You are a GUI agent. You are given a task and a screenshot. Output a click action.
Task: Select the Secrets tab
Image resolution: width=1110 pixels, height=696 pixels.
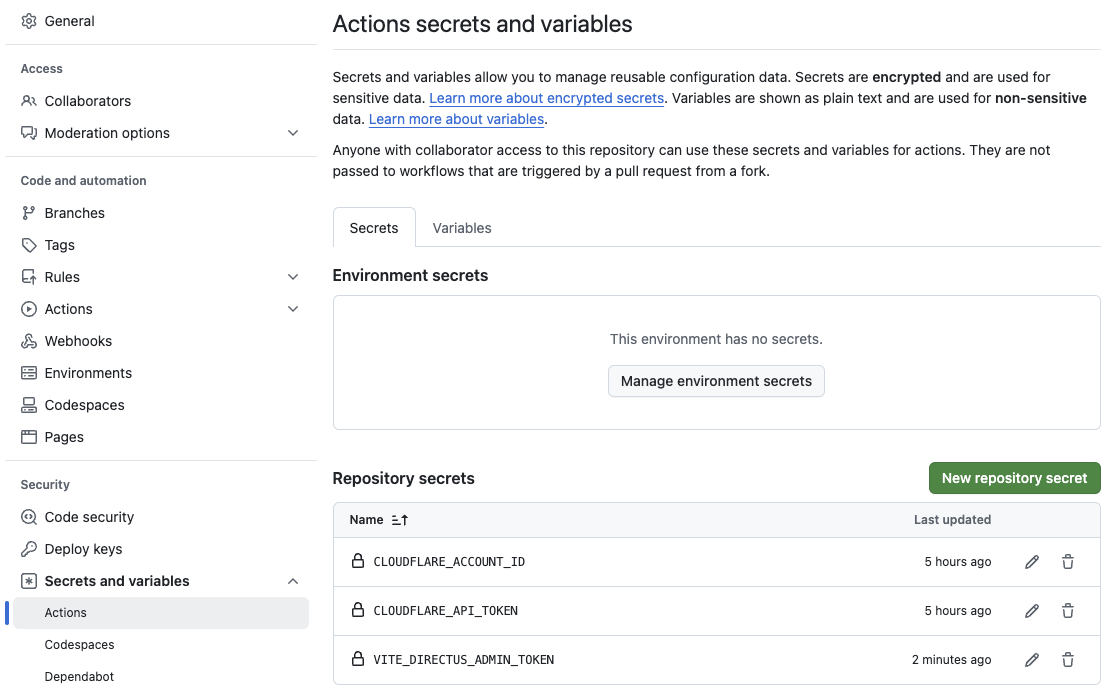374,228
